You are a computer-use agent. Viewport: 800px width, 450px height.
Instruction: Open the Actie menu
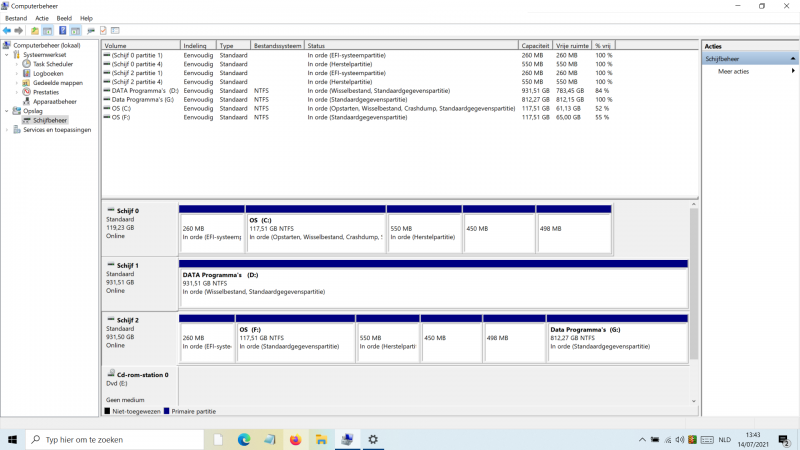pos(41,18)
